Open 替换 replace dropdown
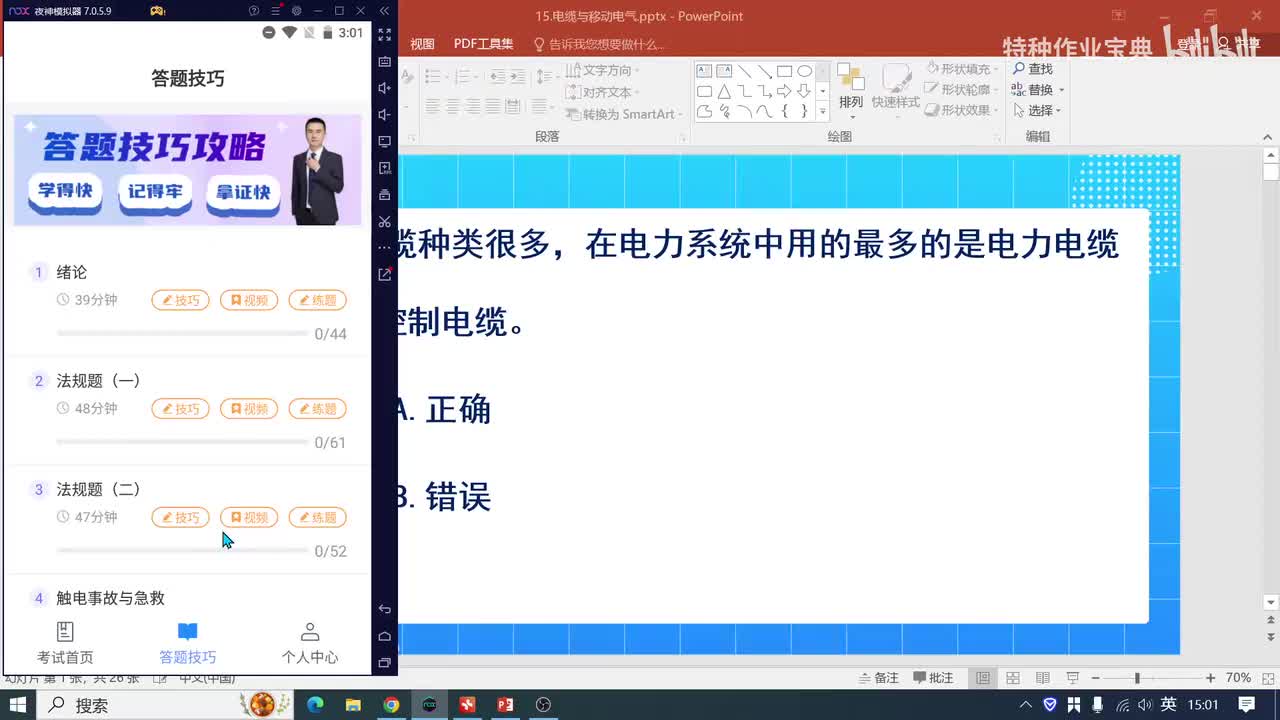Viewport: 1280px width, 720px height. pos(1037,90)
